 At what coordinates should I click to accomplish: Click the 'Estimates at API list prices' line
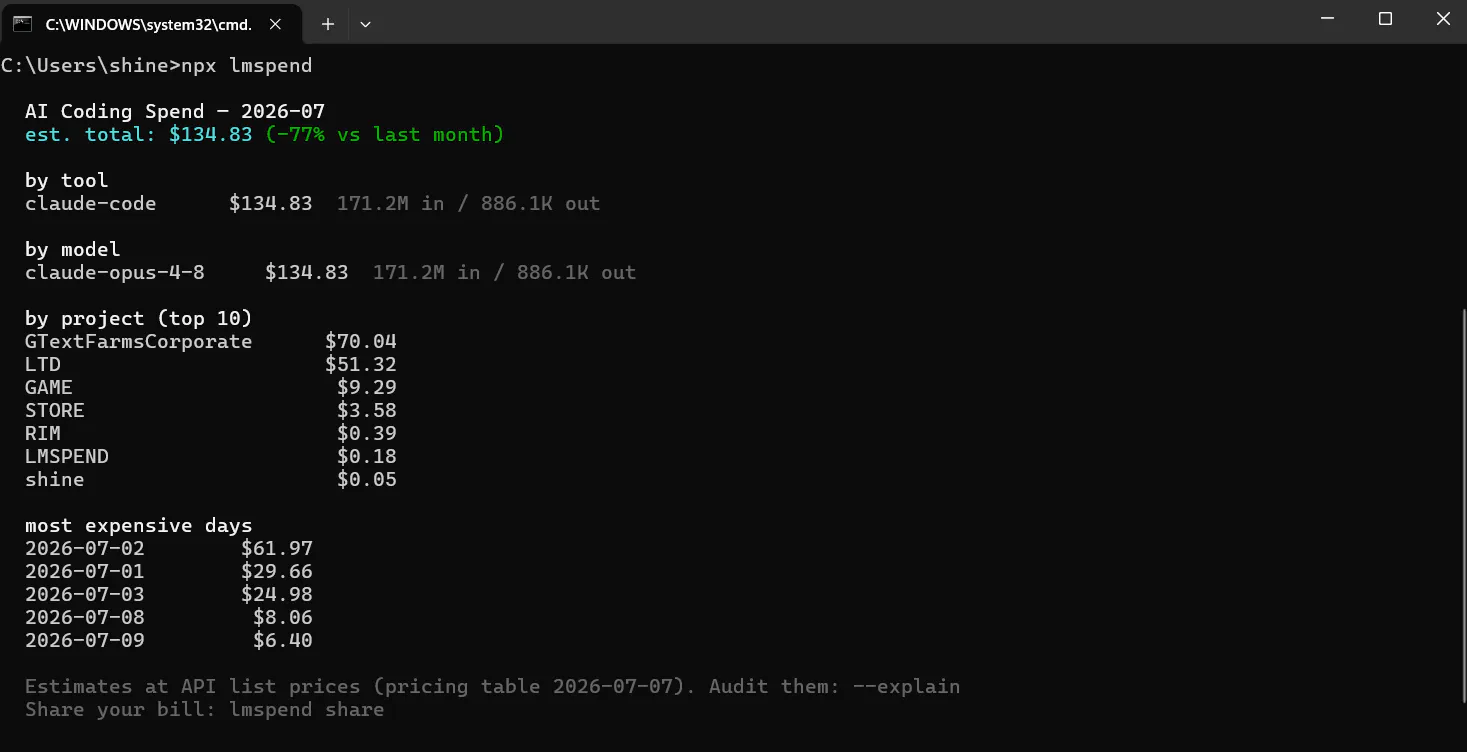492,686
